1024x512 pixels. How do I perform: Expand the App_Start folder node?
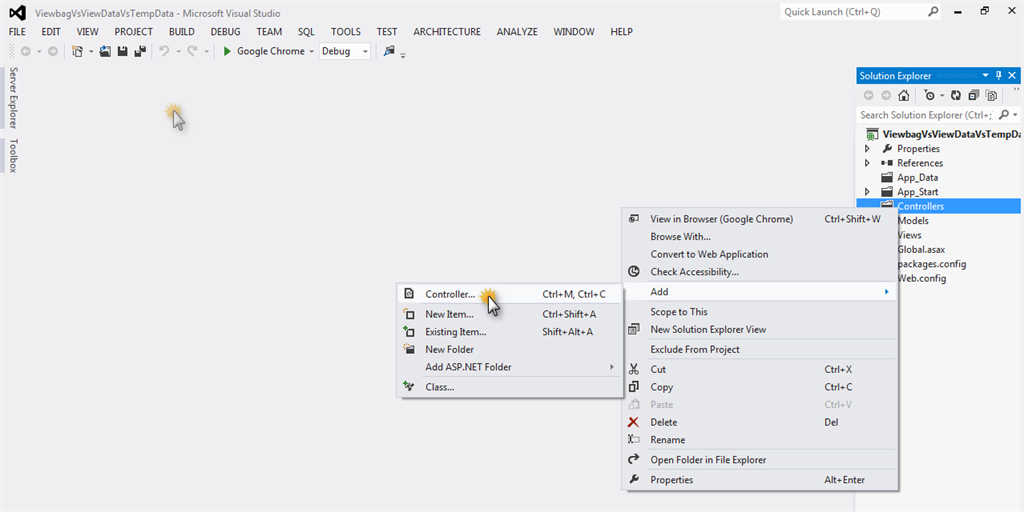[x=867, y=192]
